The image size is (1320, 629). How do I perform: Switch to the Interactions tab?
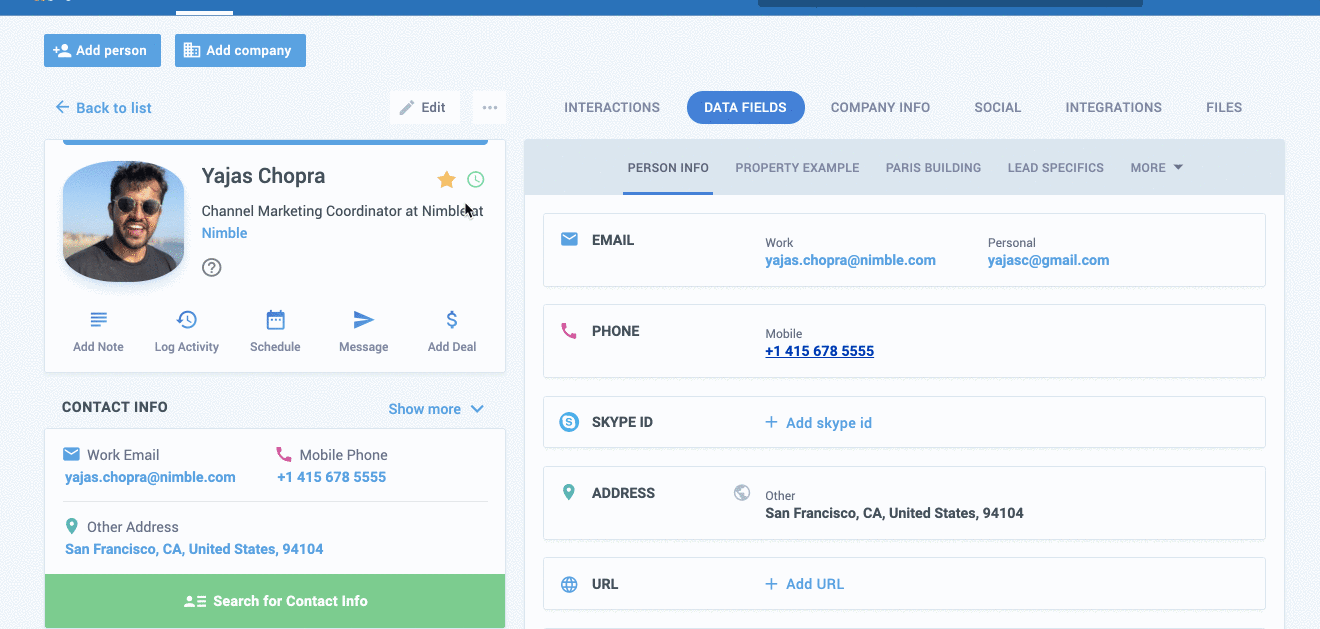coord(612,108)
